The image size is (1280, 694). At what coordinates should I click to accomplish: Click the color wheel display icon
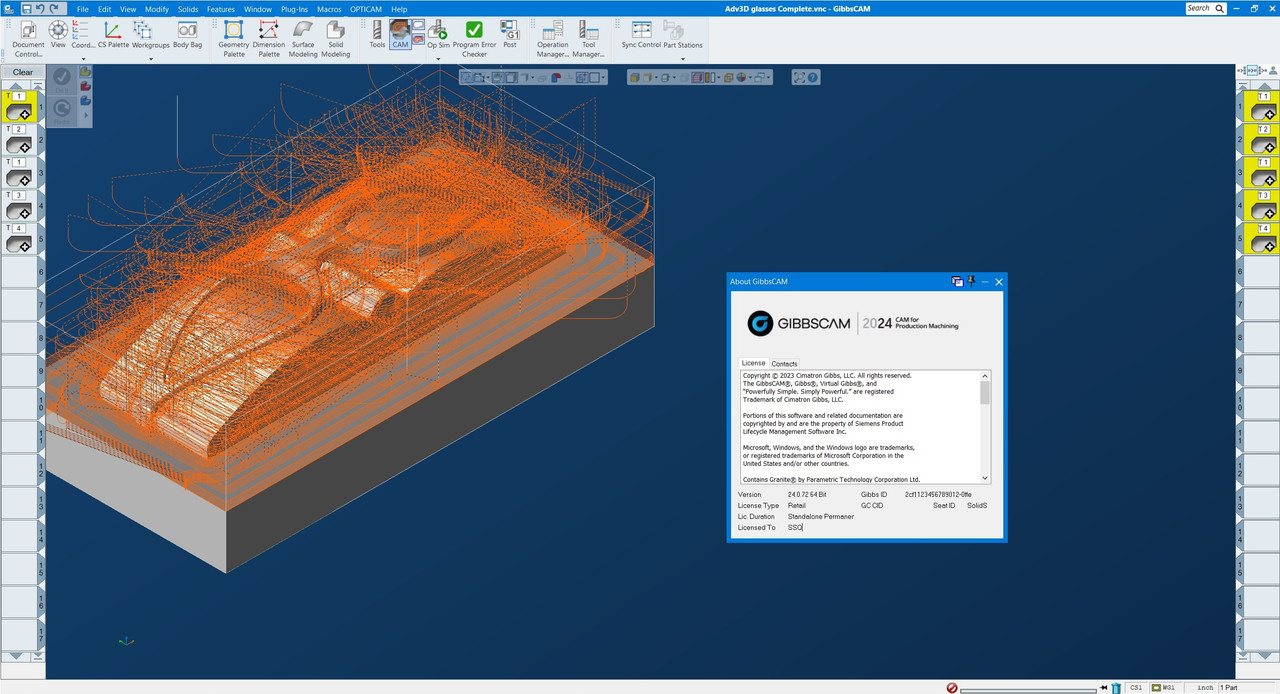(741, 77)
